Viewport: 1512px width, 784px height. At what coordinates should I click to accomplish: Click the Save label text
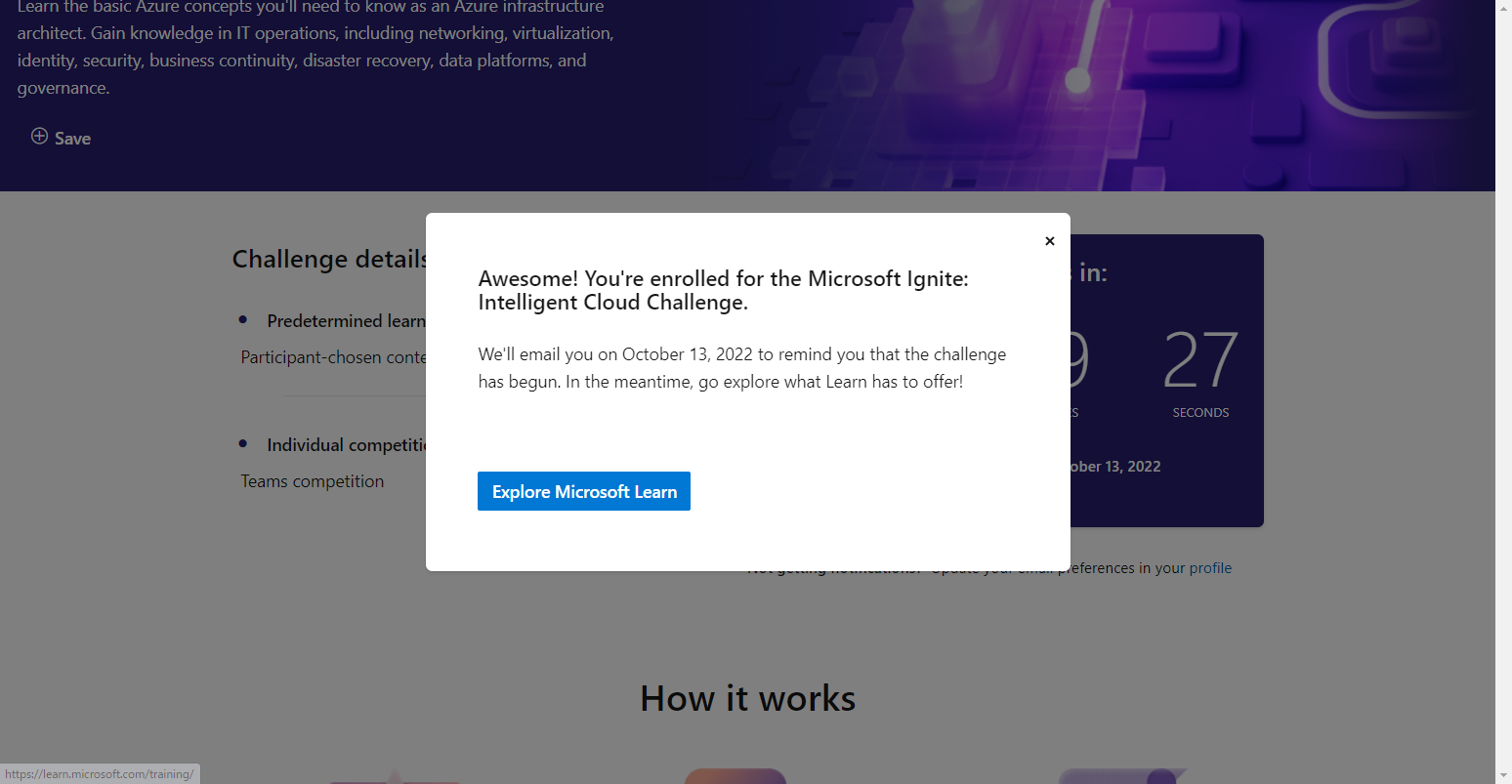[x=70, y=138]
